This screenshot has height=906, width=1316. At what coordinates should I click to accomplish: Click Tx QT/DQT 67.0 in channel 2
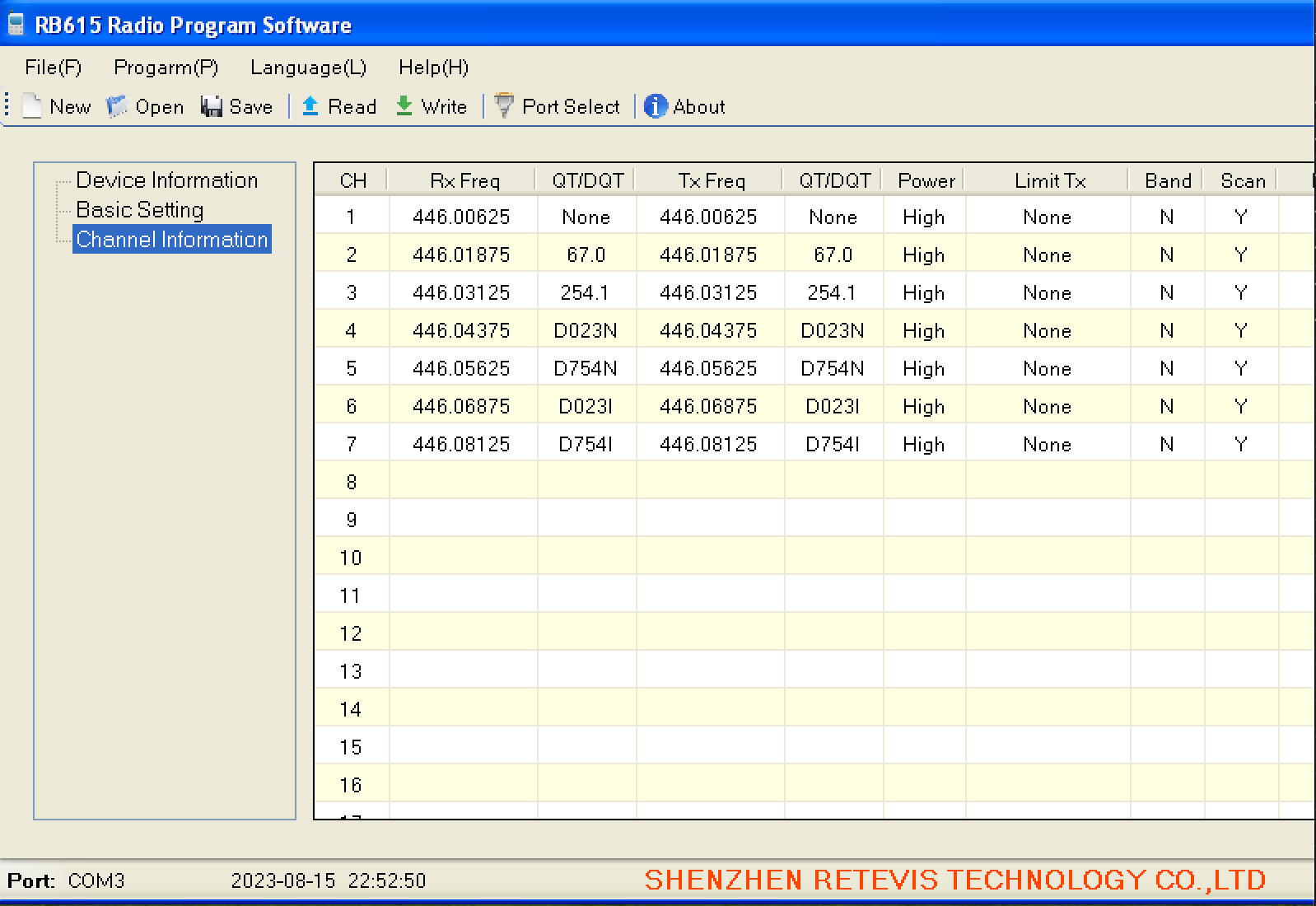click(x=833, y=255)
